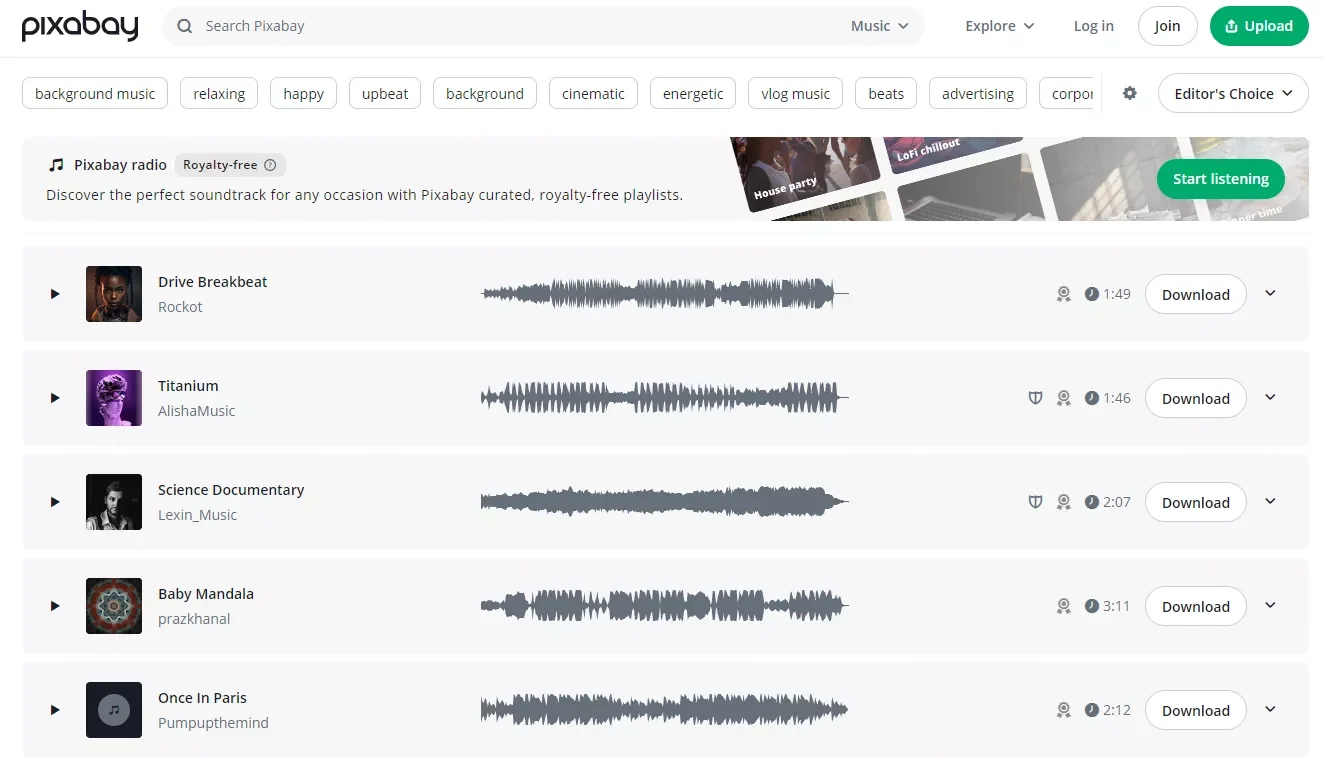Select the cinematic tag filter

(x=593, y=93)
